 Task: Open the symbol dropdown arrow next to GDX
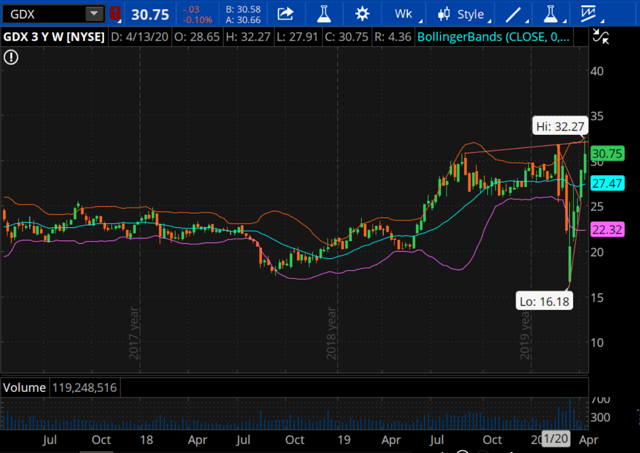click(94, 14)
